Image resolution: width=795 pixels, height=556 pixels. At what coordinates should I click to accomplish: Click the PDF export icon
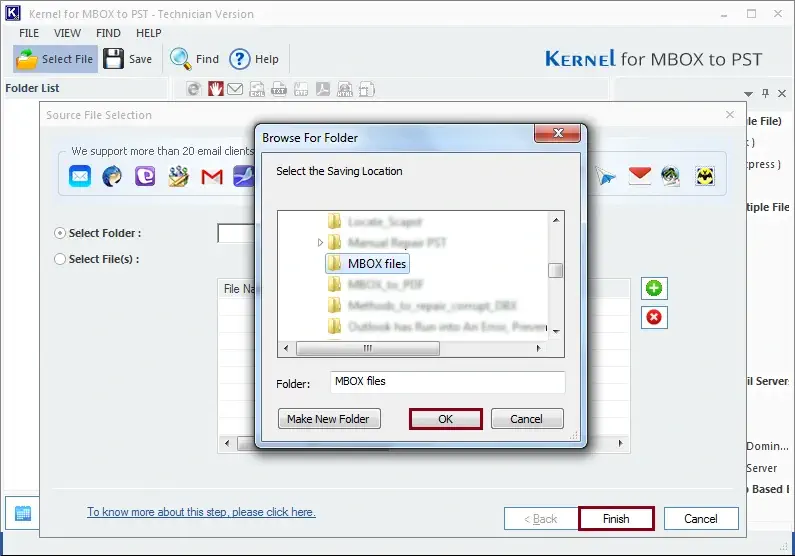click(x=323, y=89)
